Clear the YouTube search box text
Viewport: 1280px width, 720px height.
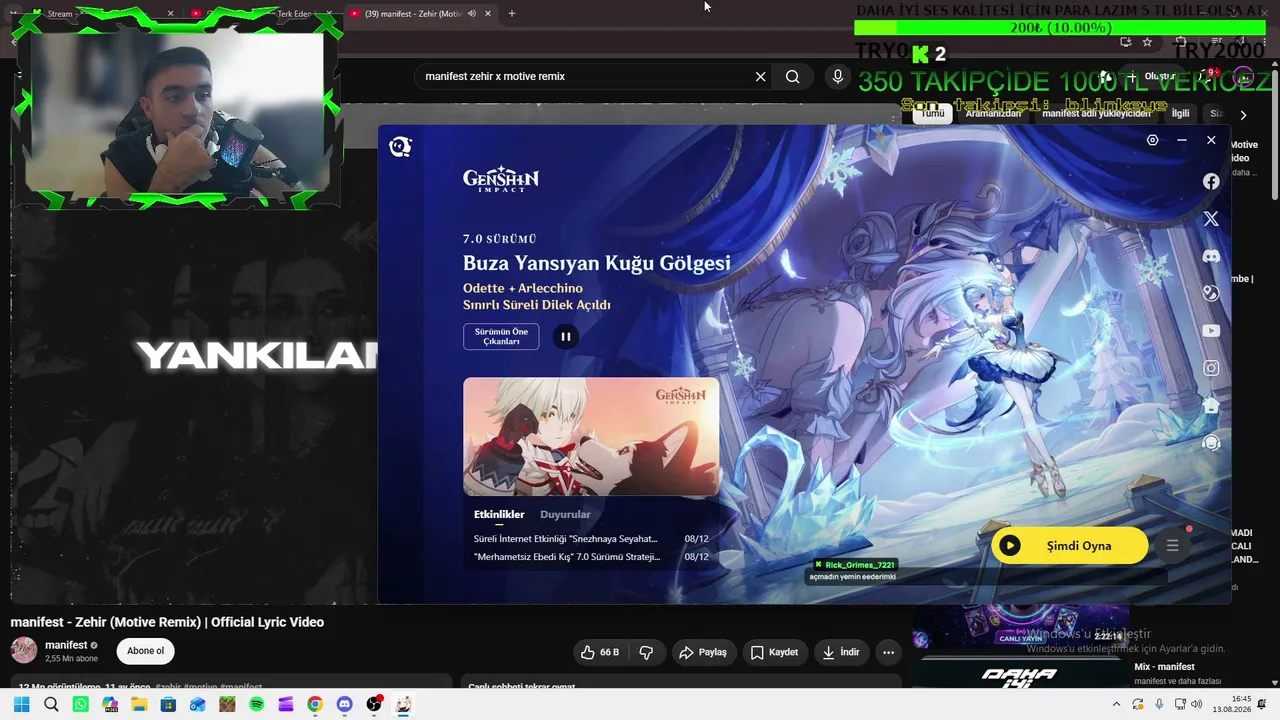point(760,77)
